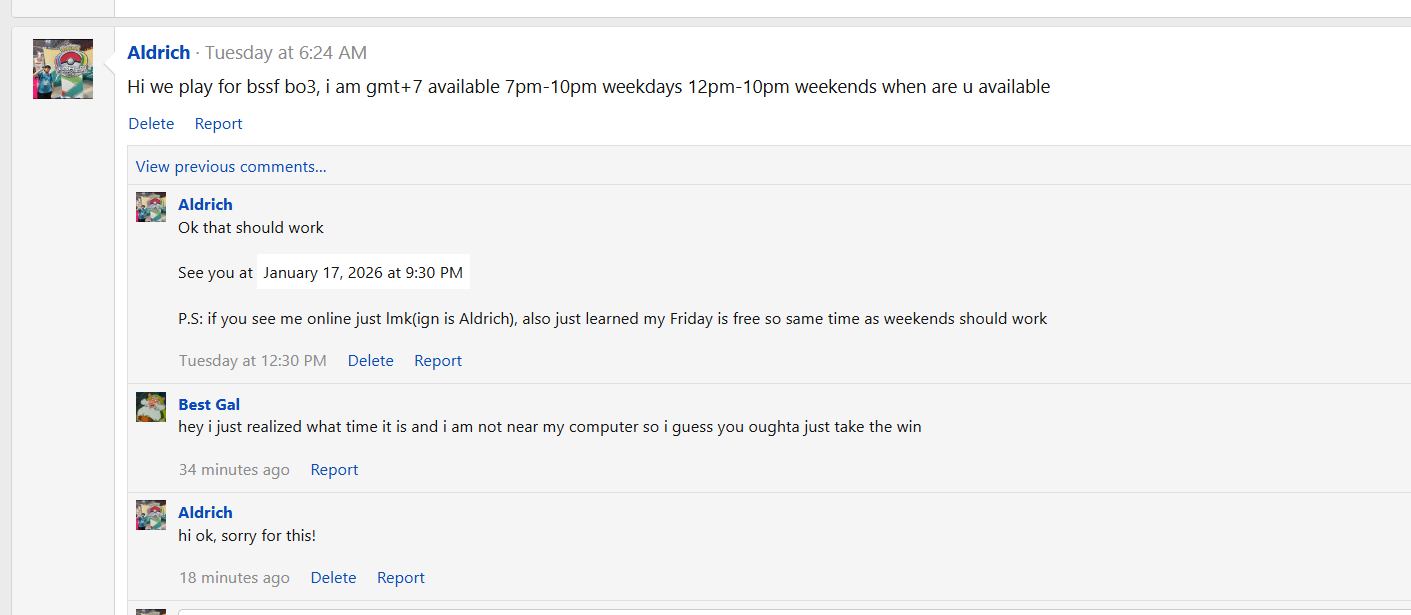This screenshot has width=1411, height=615.
Task: Click Aldrich's avatar beside 'hi ok, sorry'
Action: click(151, 515)
